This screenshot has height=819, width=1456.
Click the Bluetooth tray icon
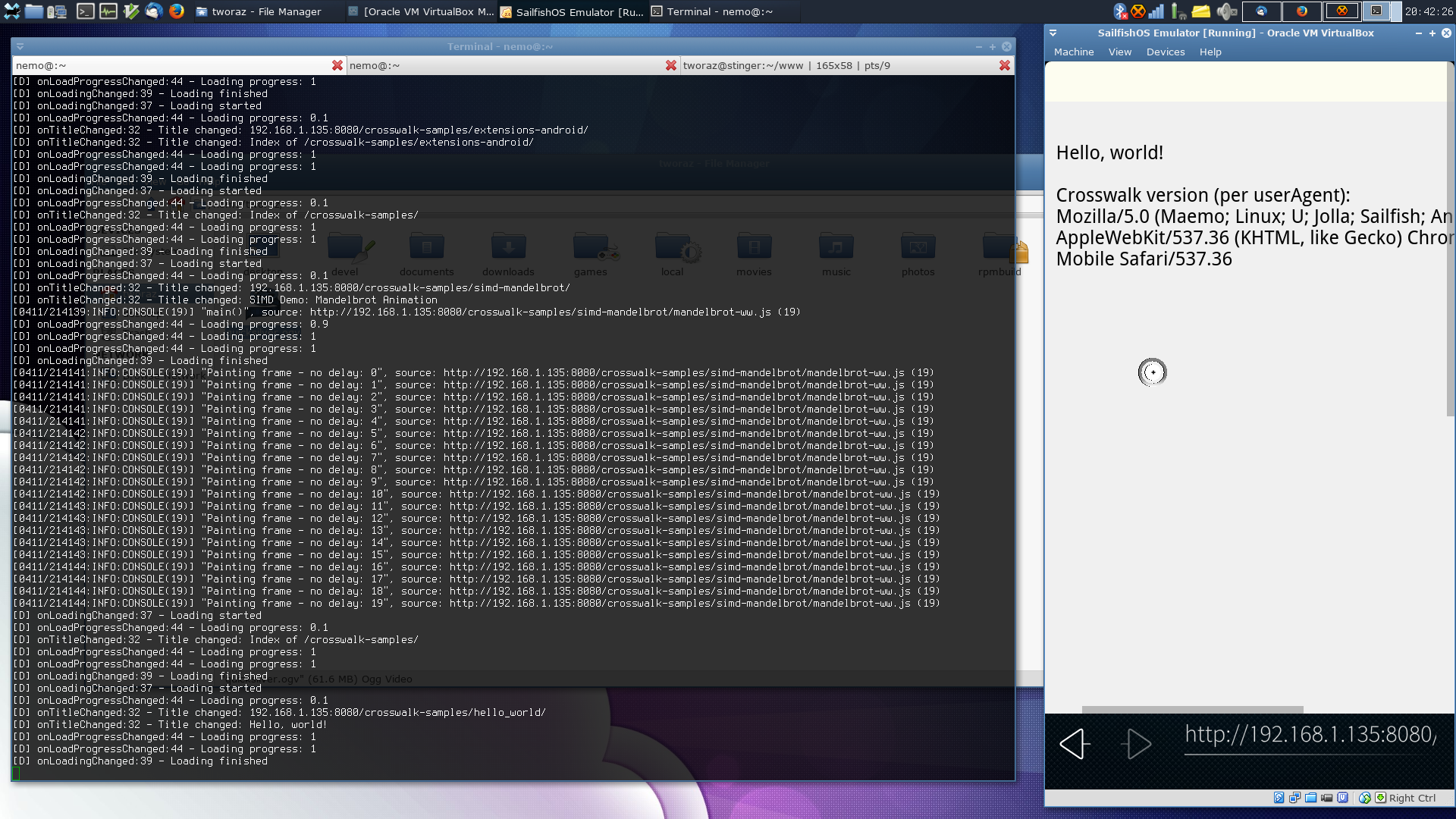coord(1120,11)
